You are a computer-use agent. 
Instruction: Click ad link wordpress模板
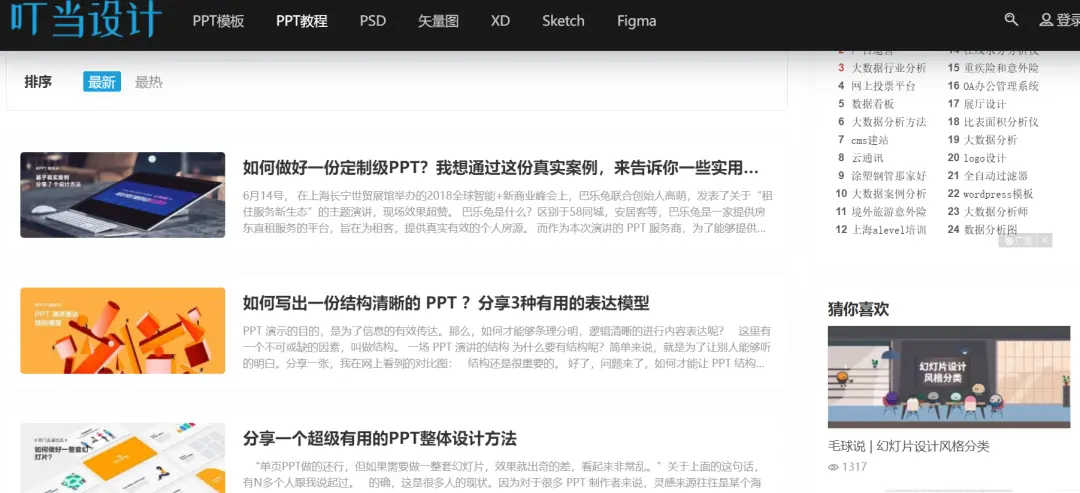[999, 193]
